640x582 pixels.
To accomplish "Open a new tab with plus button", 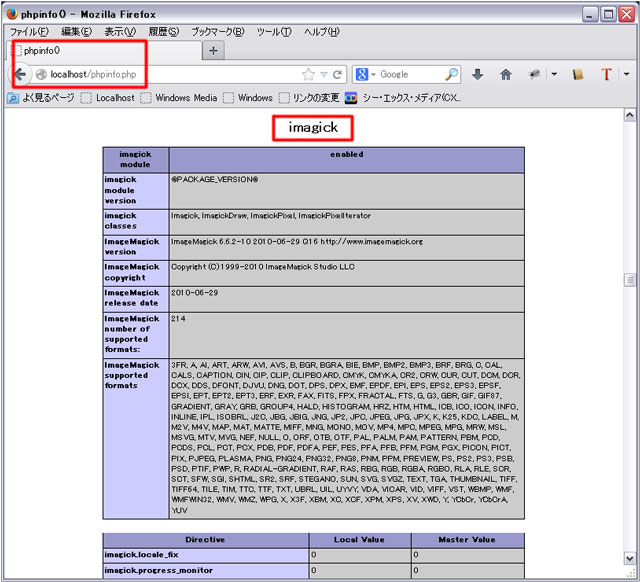I will pos(213,51).
